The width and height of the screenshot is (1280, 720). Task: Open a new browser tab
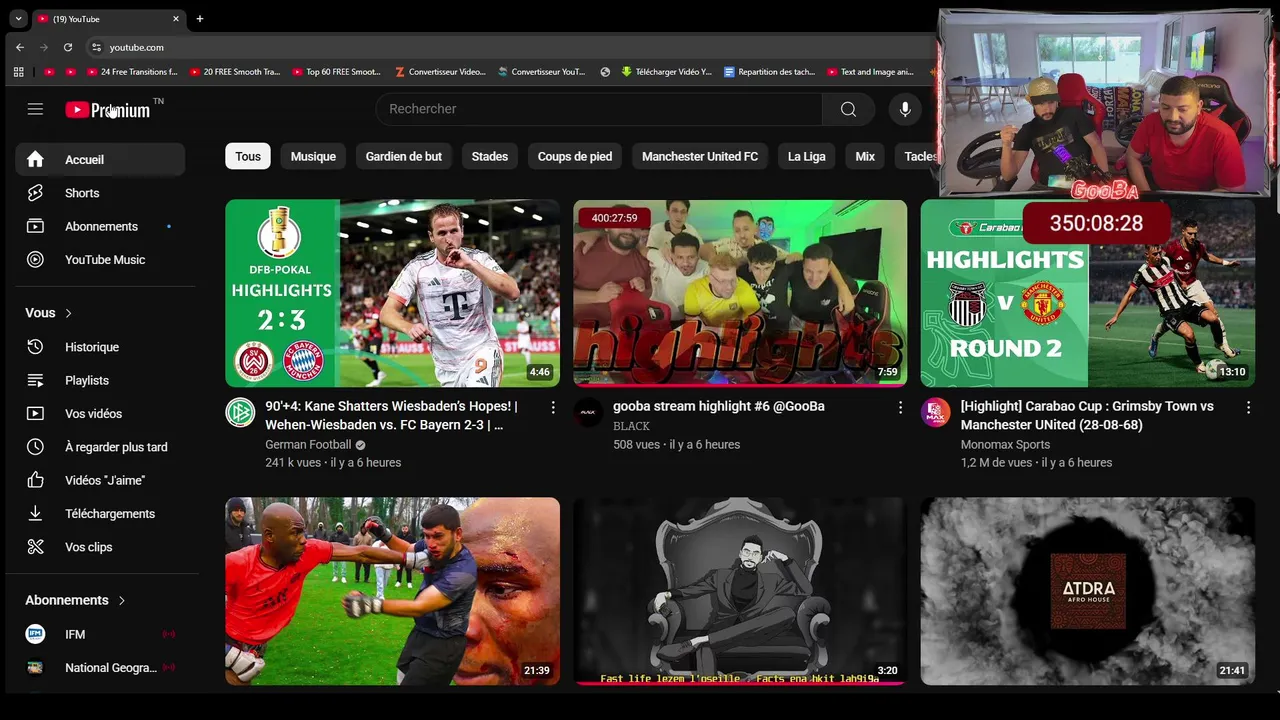[200, 18]
